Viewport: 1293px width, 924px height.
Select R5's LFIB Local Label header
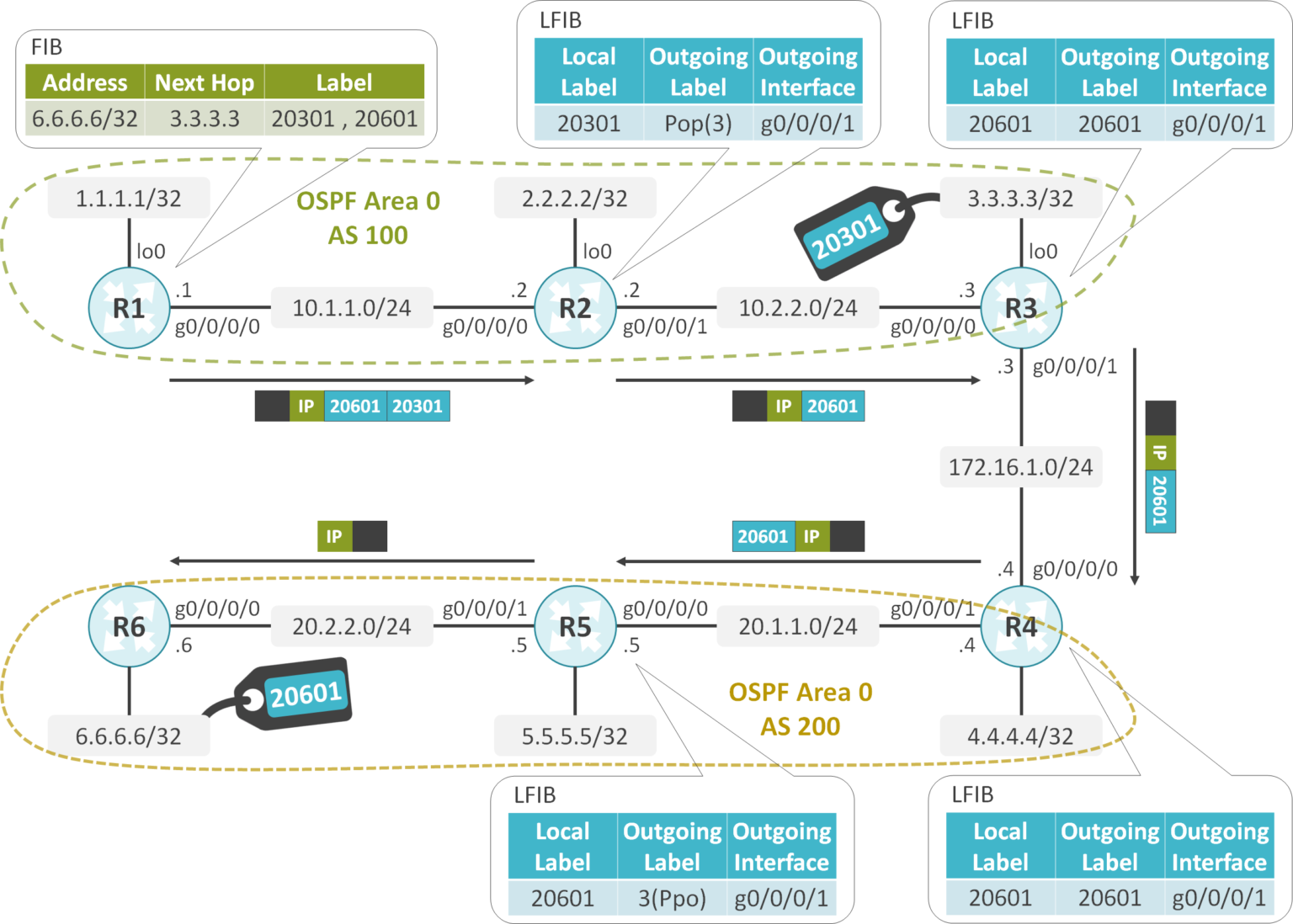[561, 846]
